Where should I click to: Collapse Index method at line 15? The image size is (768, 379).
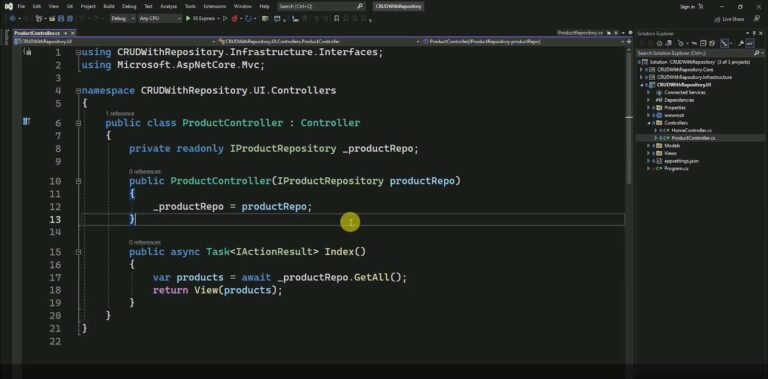(78, 252)
